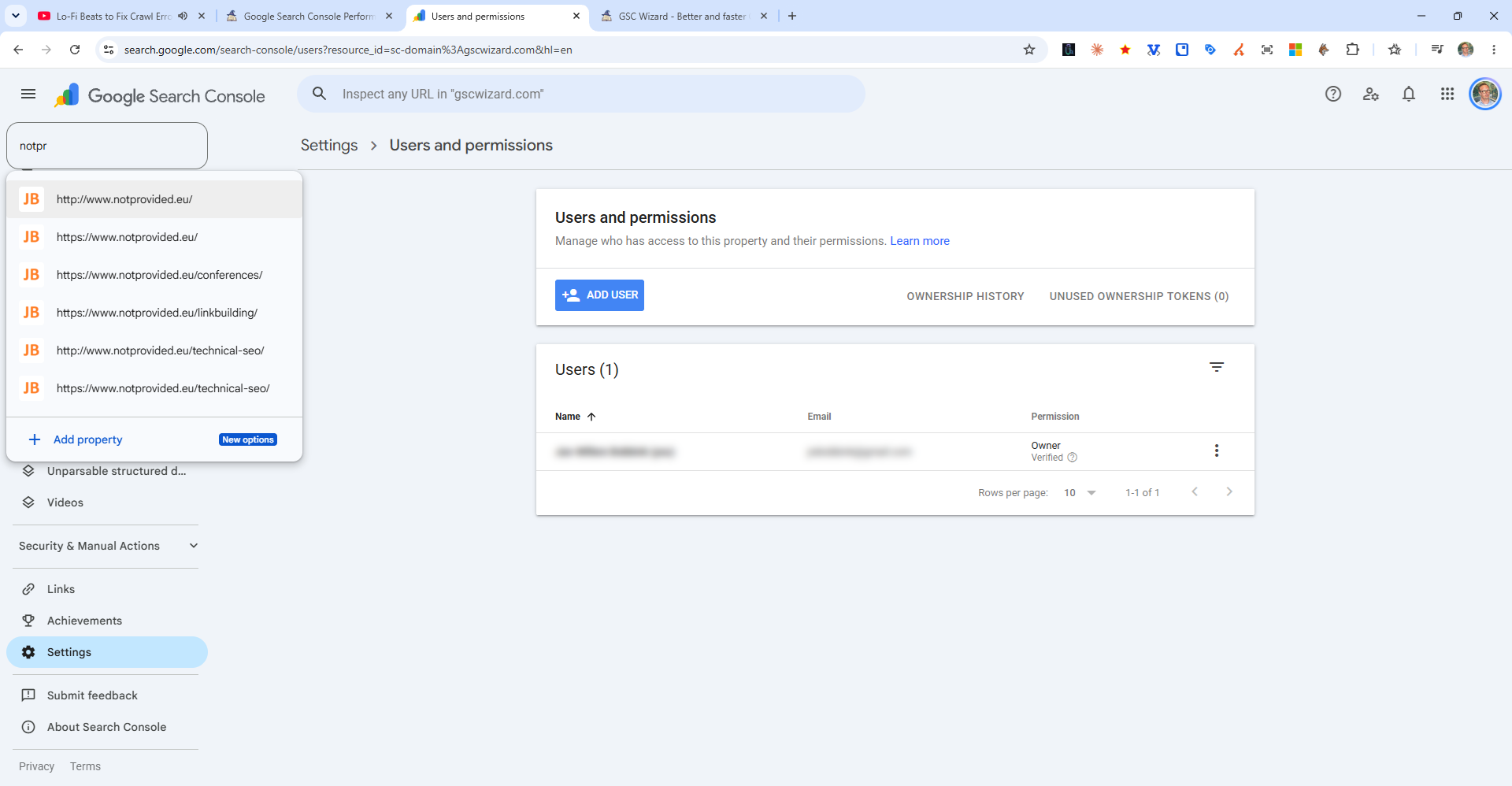Open Submit feedback
The width and height of the screenshot is (1512, 786).
tap(107, 695)
